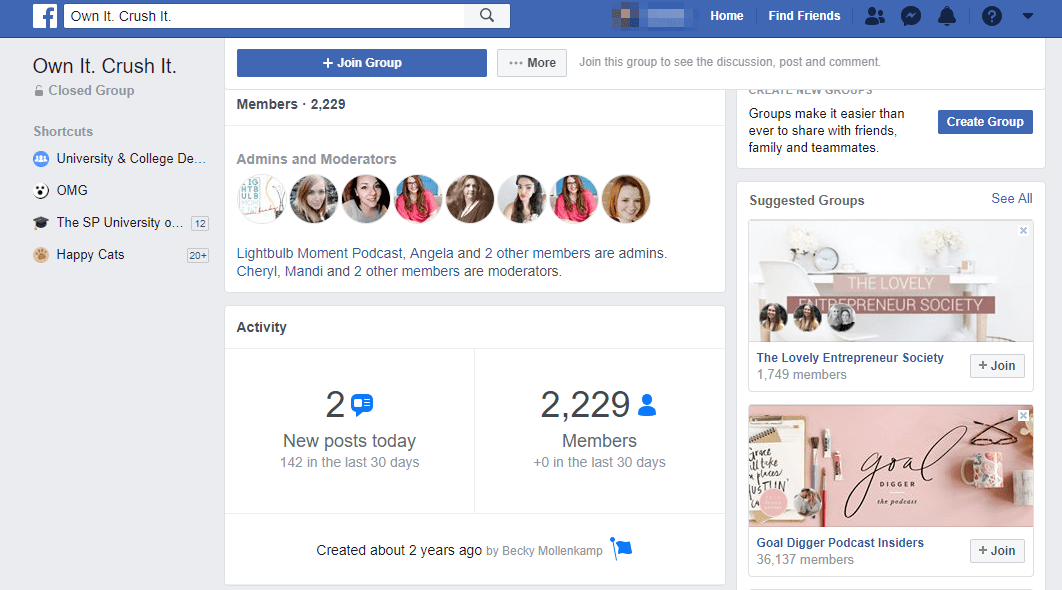Image resolution: width=1062 pixels, height=590 pixels.
Task: Click the '36,137 members' text
Action: coord(805,560)
